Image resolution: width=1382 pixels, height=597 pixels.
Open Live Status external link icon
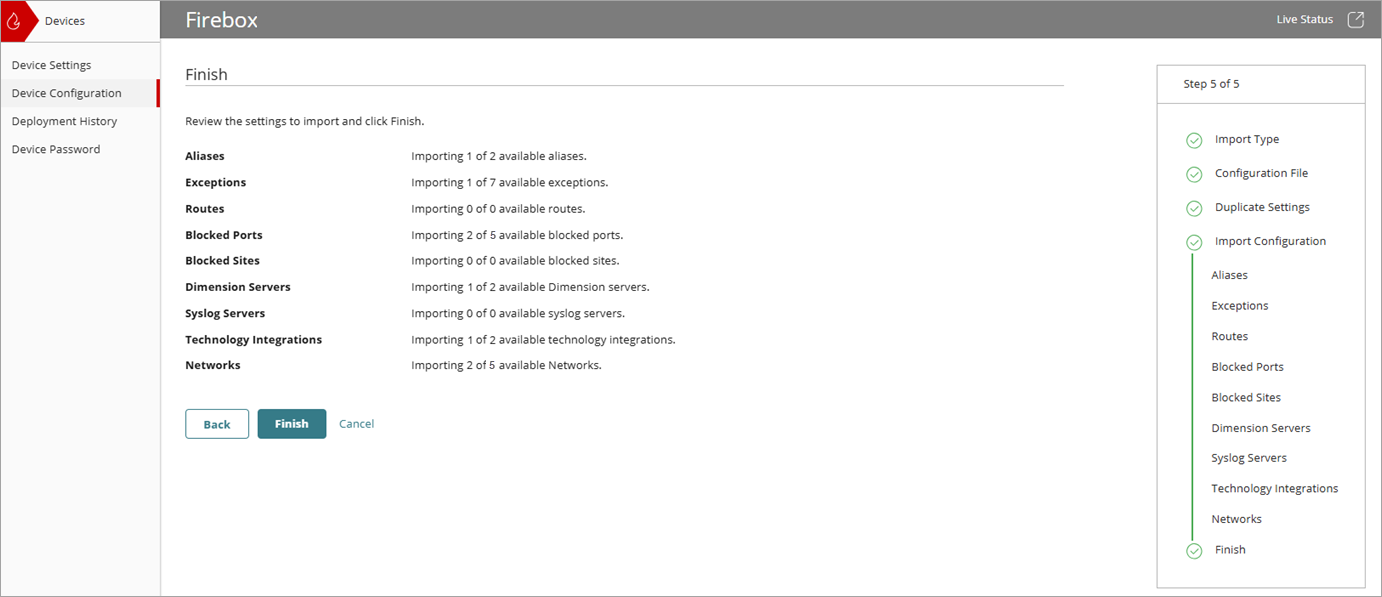point(1356,20)
